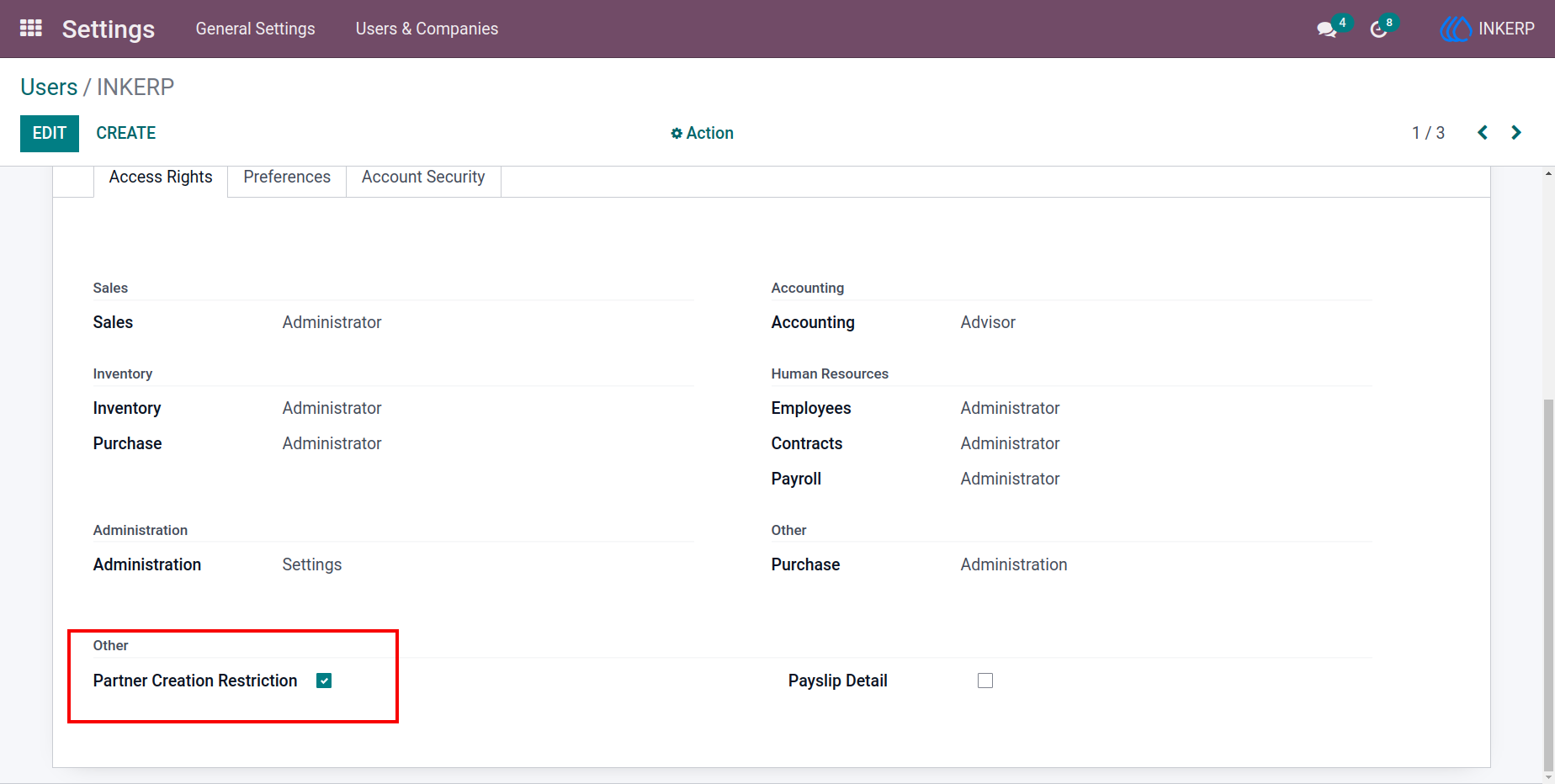Click the CREATE button
This screenshot has width=1555, height=784.
pyautogui.click(x=126, y=133)
